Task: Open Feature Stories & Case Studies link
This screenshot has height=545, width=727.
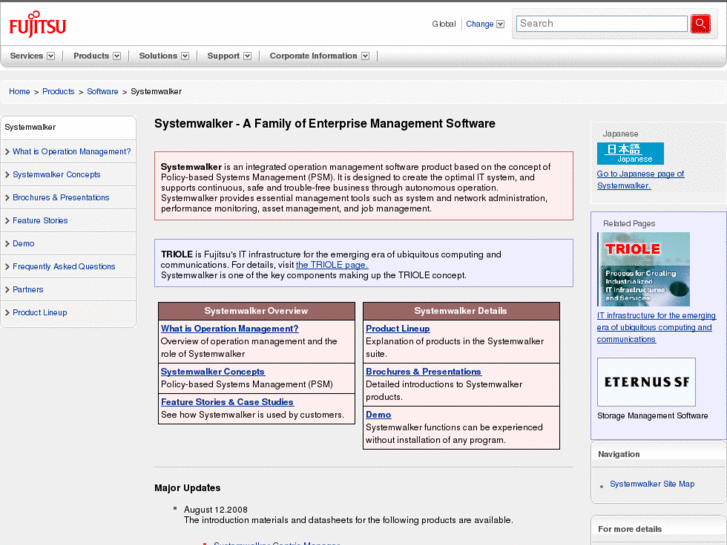Action: (x=227, y=402)
